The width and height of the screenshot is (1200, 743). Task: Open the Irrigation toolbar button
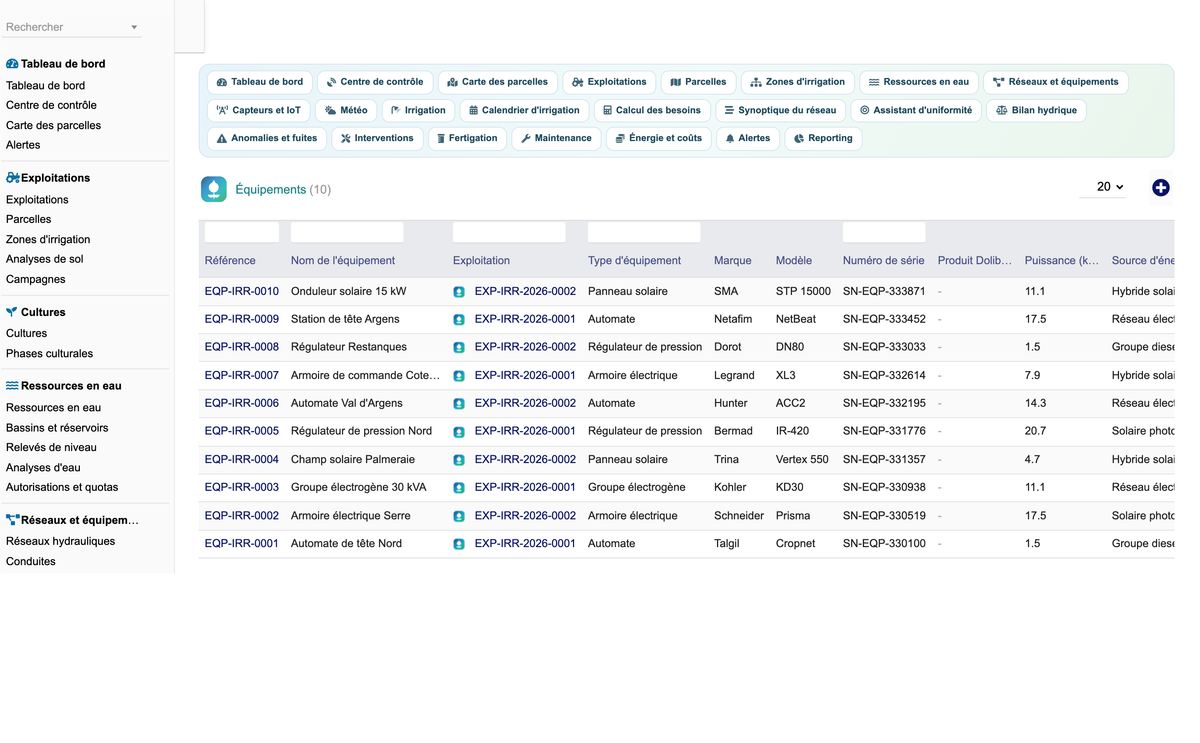tap(419, 110)
